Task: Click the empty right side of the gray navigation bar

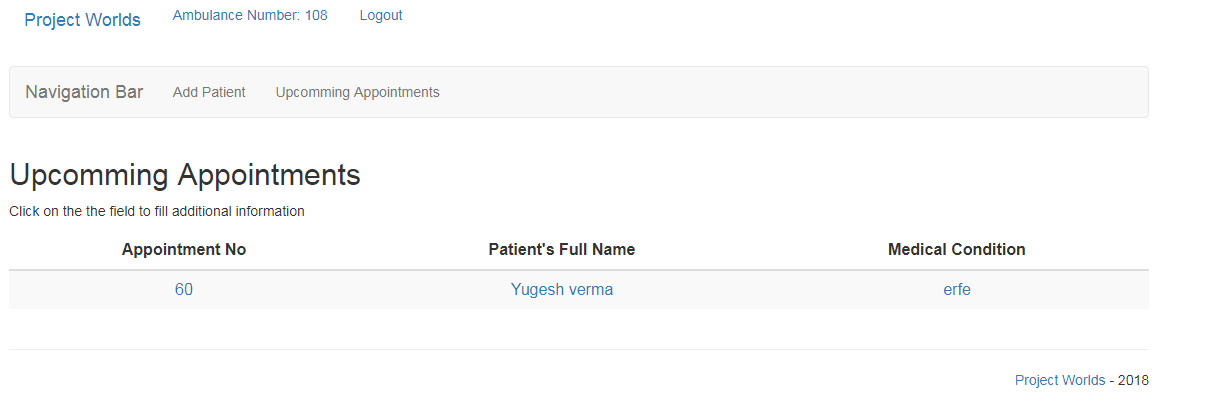Action: point(800,92)
